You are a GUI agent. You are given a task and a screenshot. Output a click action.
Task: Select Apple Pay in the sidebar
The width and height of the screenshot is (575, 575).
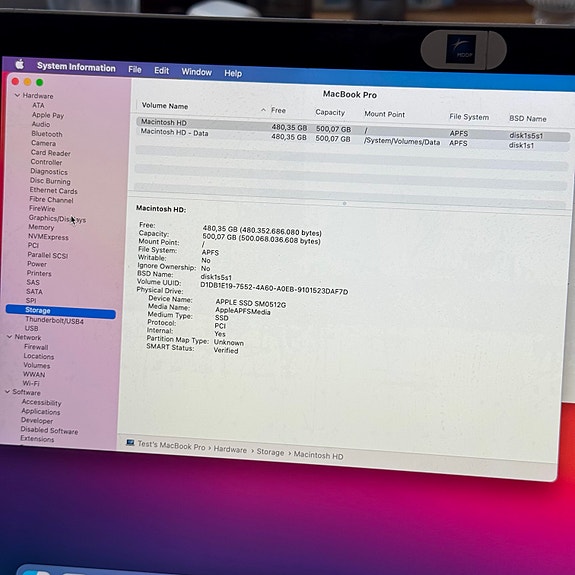pyautogui.click(x=48, y=115)
